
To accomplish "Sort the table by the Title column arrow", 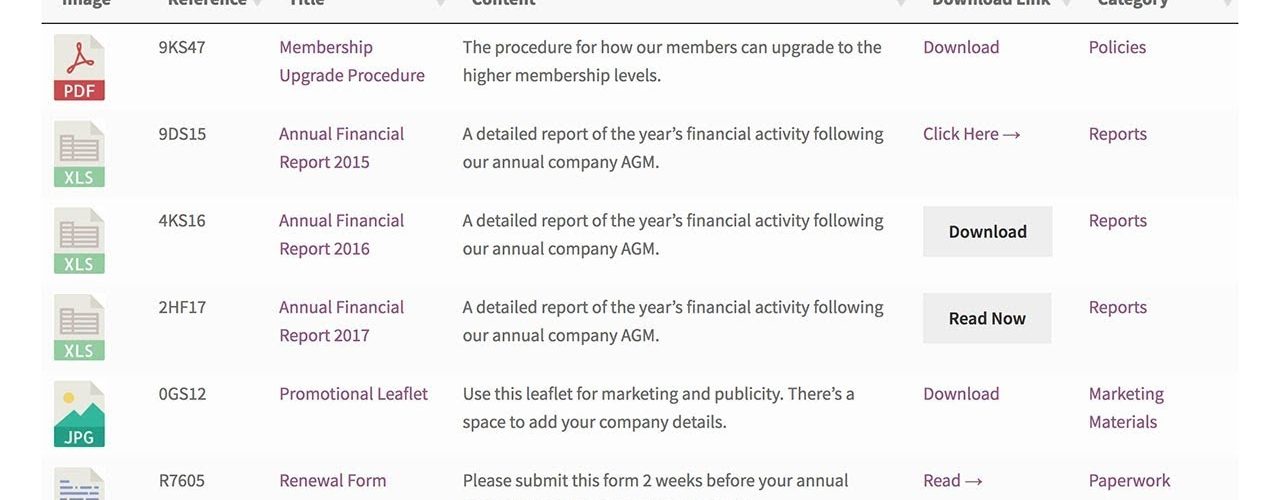I will (441, 4).
